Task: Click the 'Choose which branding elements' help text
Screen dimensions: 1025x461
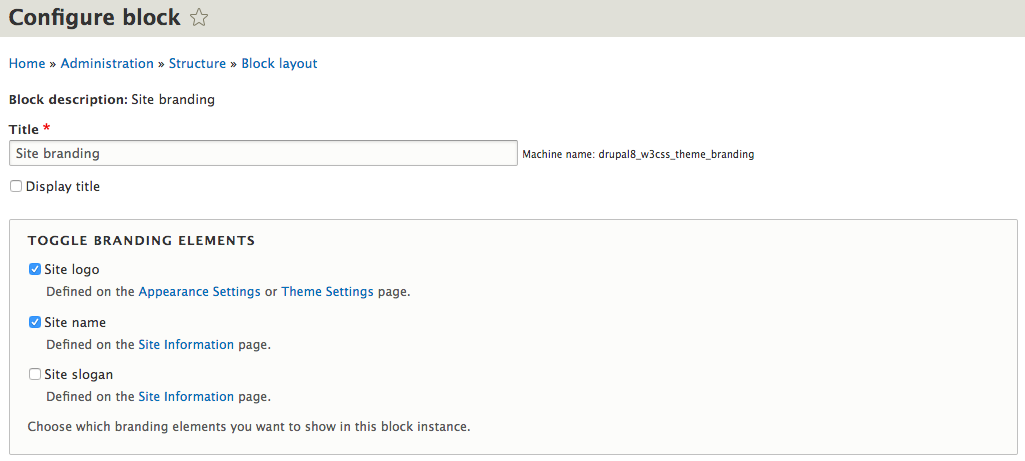Action: pyautogui.click(x=249, y=427)
